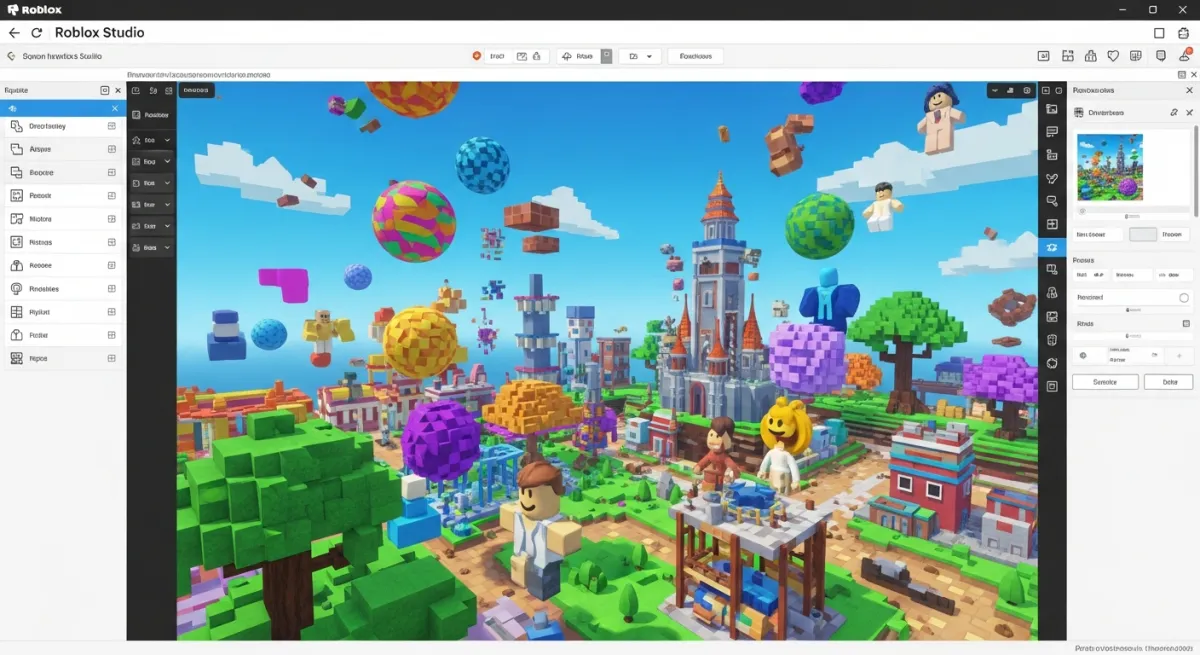Toggle the round radio button in properties panel
This screenshot has width=1200, height=655.
[x=1184, y=298]
